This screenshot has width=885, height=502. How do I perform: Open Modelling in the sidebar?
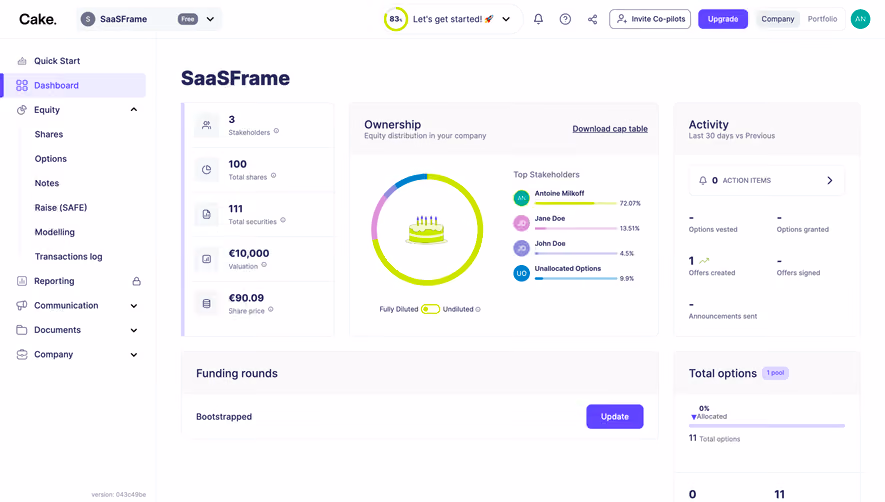(55, 232)
